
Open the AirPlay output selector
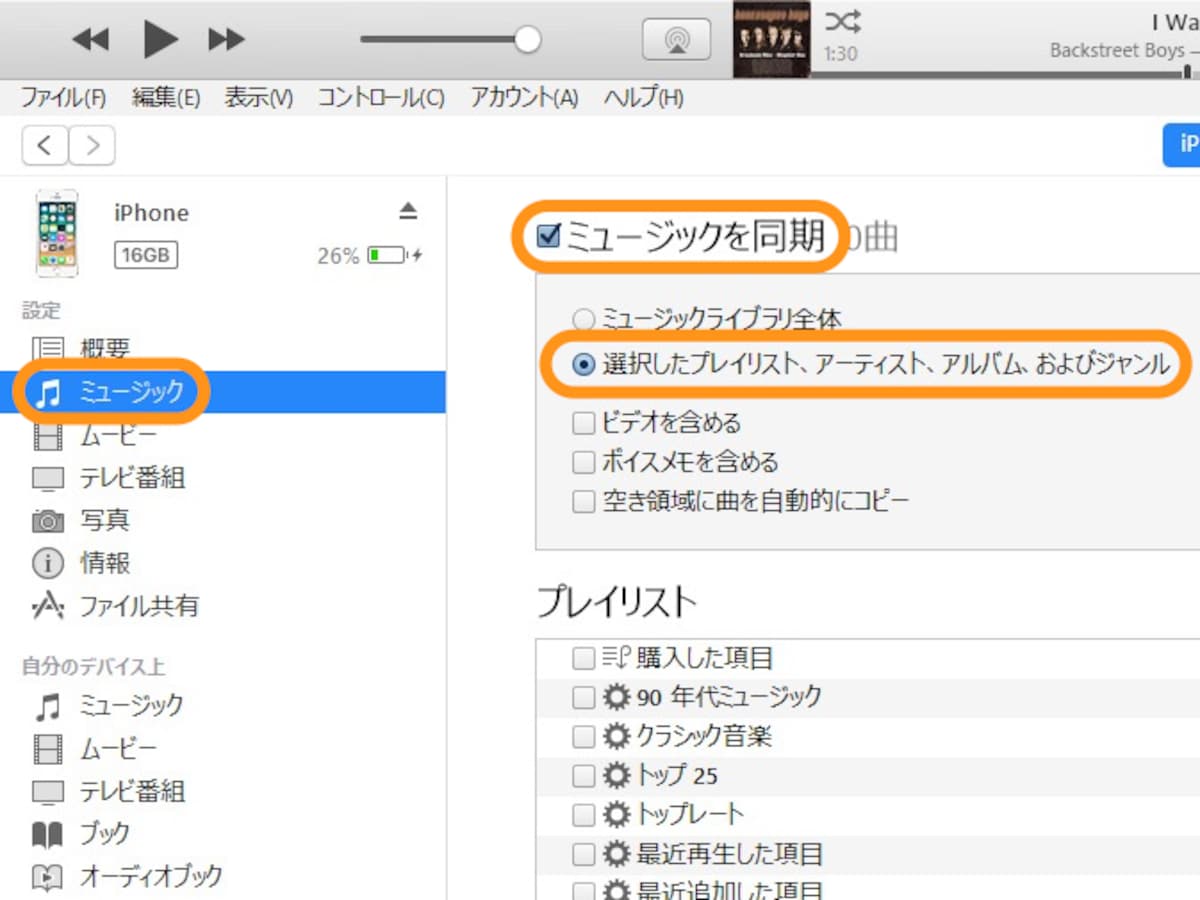pos(677,40)
